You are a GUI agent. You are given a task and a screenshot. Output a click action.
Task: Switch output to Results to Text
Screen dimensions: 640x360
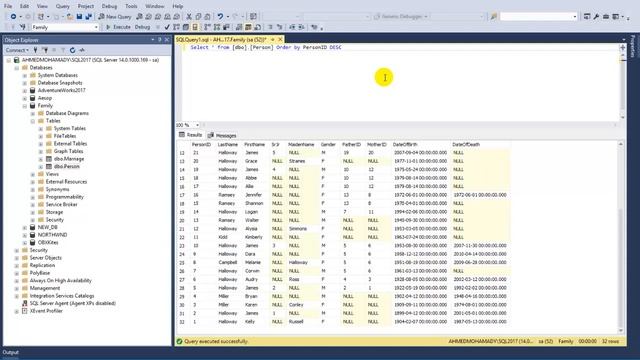(x=239, y=27)
